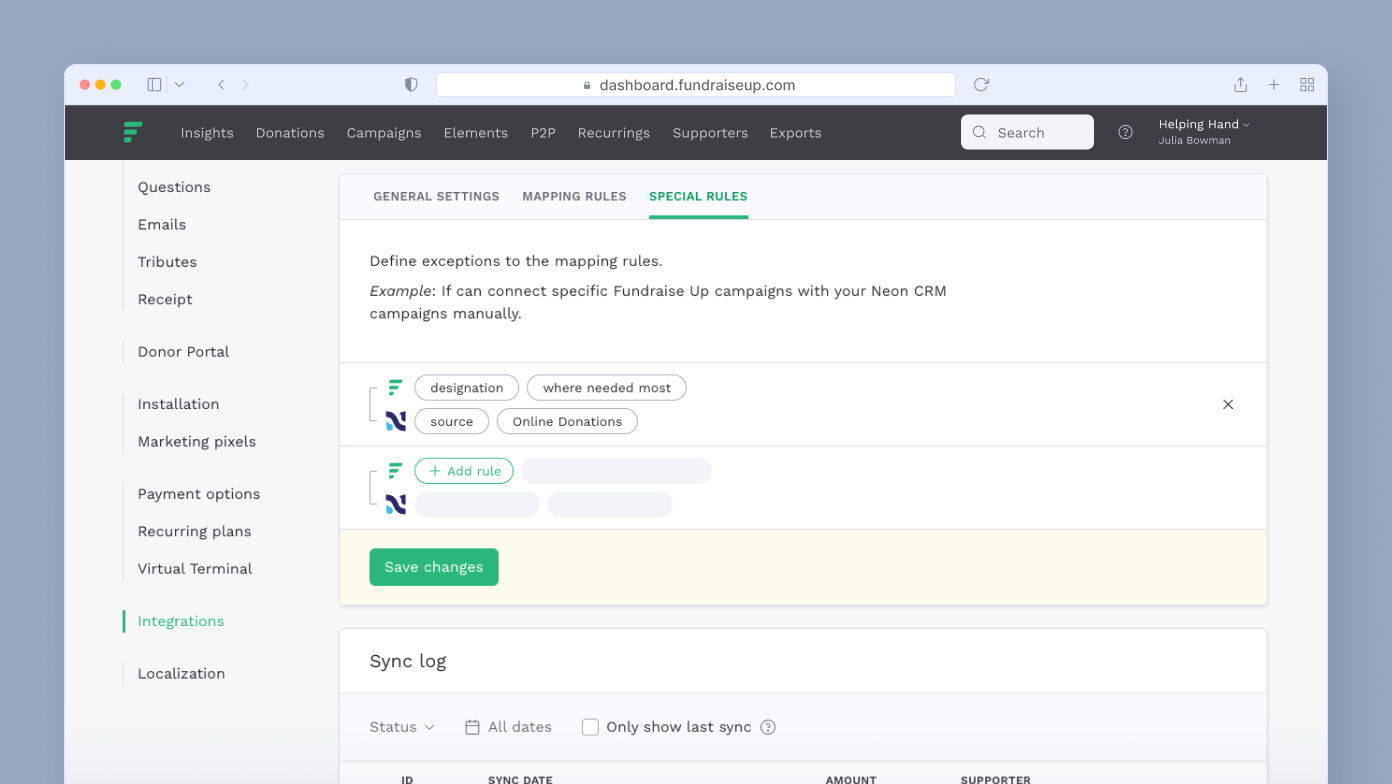Viewport: 1392px width, 784px height.
Task: Click the info icon next to Only show last sync
Action: click(768, 727)
